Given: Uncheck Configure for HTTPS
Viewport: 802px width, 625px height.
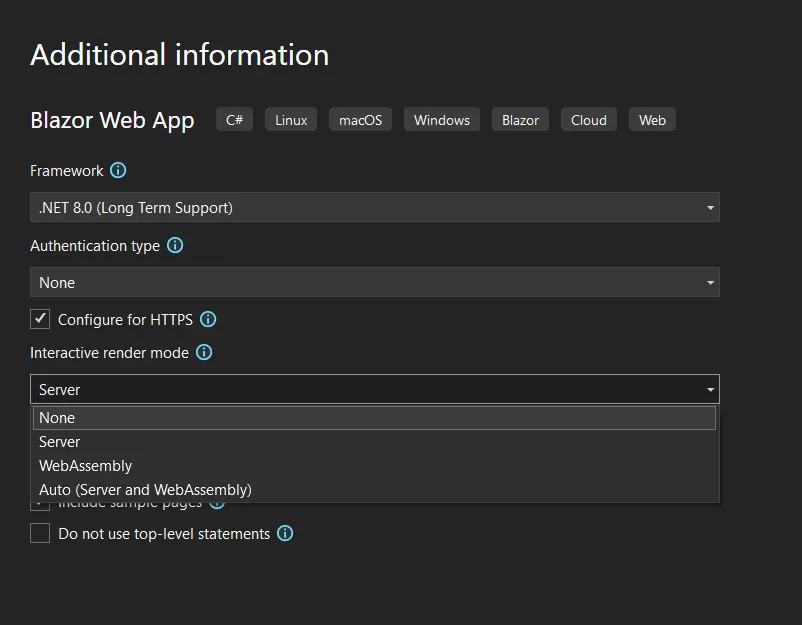Looking at the screenshot, I should click(39, 319).
